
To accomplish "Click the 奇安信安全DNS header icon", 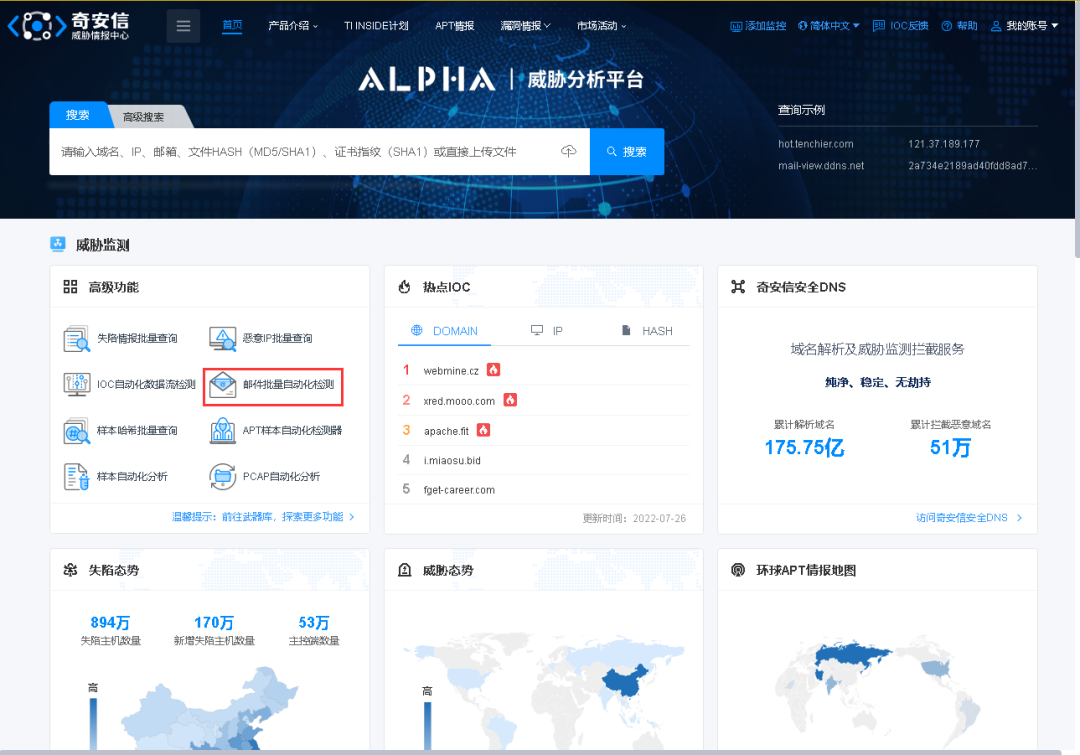I will point(738,287).
